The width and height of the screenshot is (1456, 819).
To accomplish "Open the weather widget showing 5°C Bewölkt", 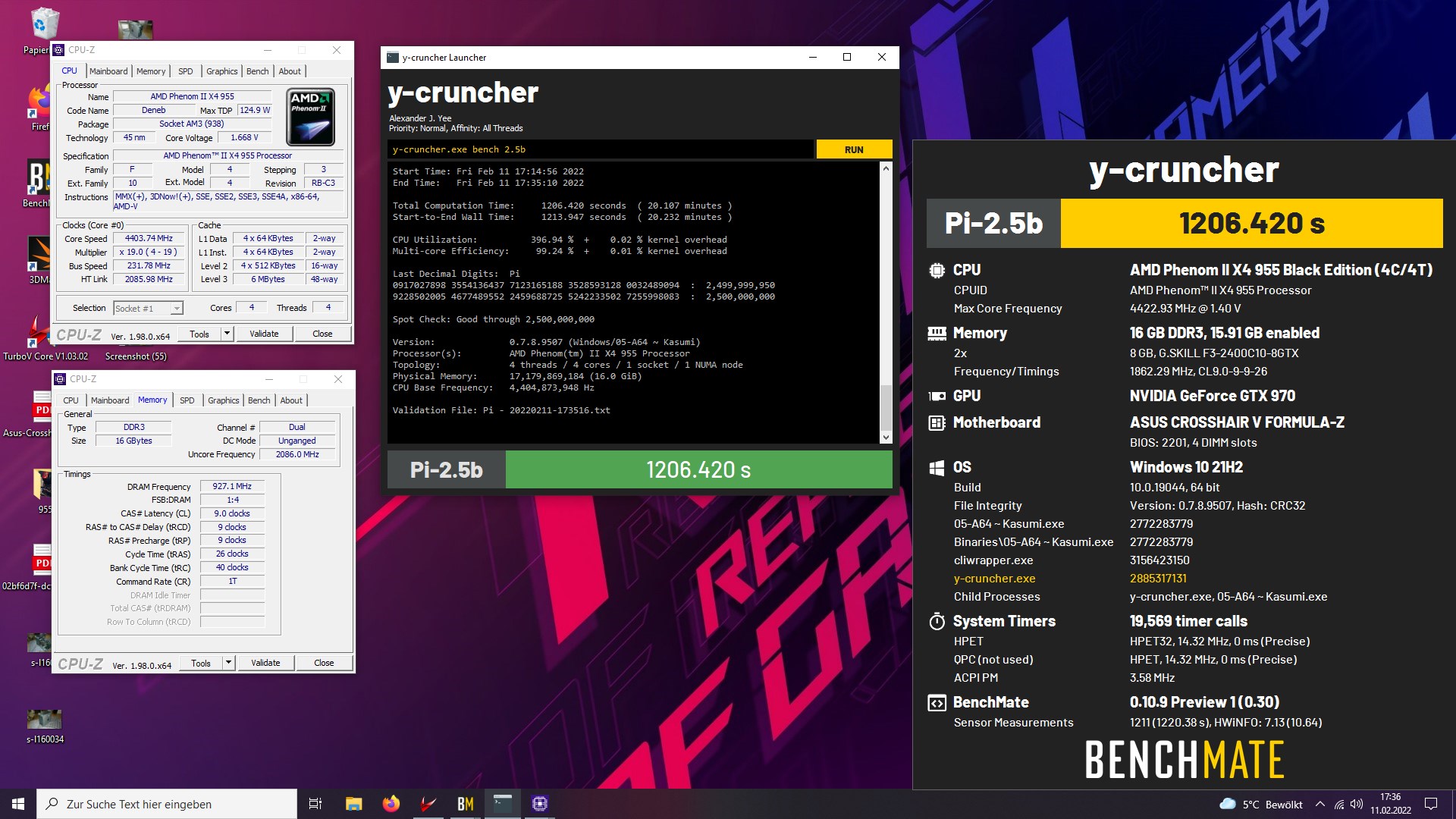I will point(1260,805).
